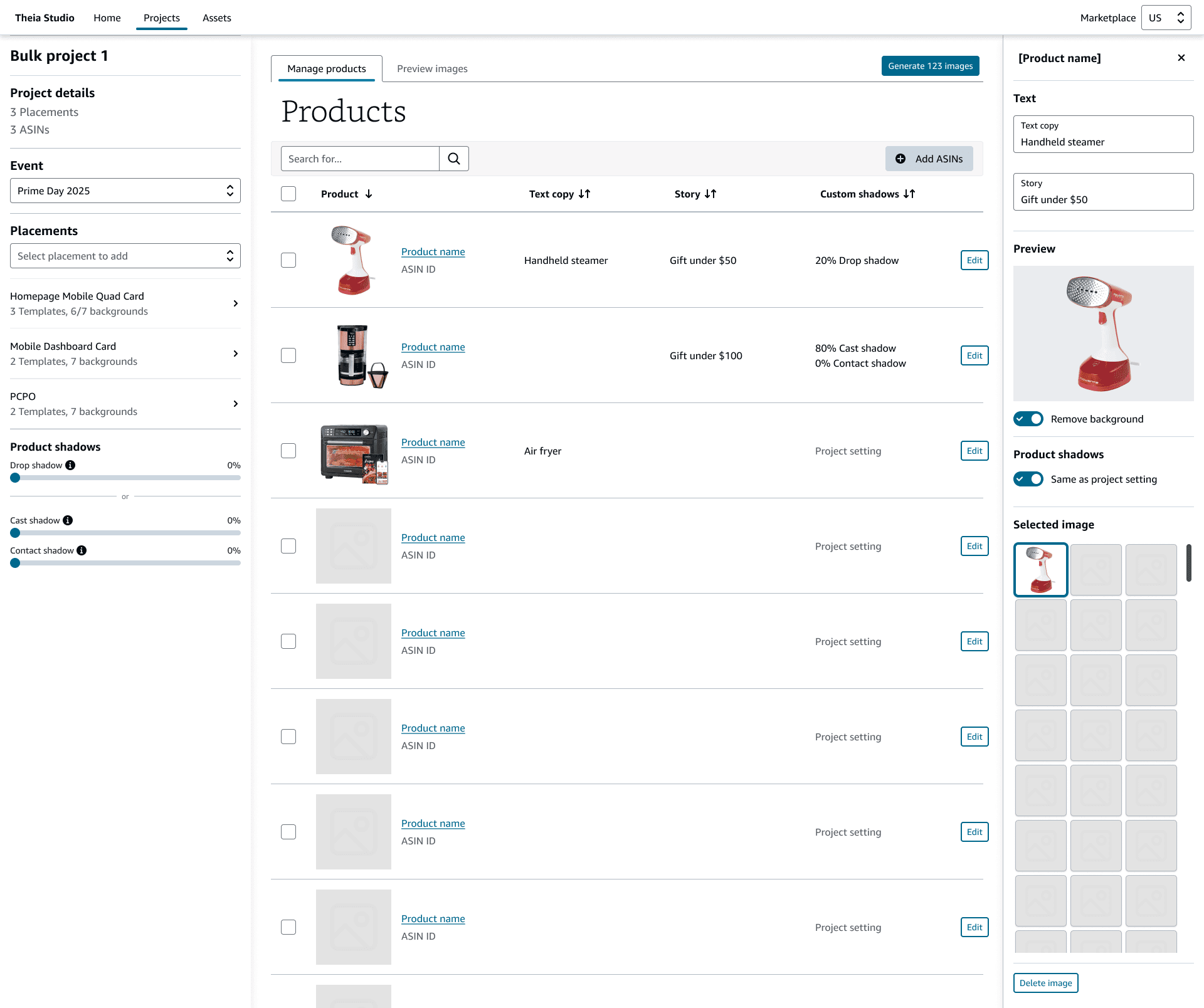
Task: Go to the Home menu item
Action: [x=107, y=18]
